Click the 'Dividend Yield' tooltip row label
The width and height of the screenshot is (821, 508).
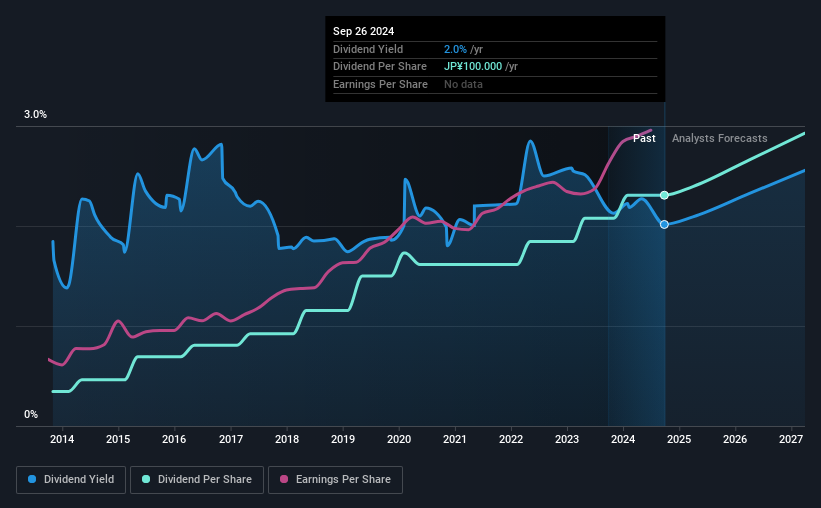tap(368, 49)
